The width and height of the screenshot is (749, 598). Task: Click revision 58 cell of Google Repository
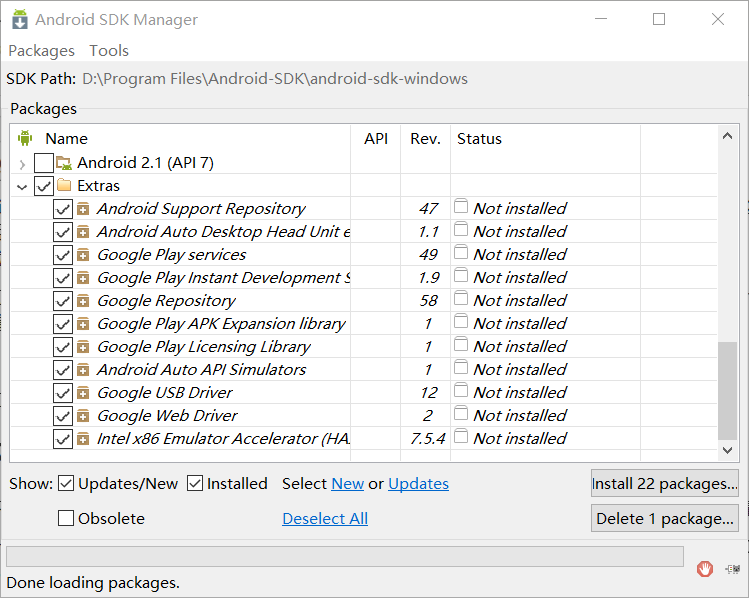[428, 300]
